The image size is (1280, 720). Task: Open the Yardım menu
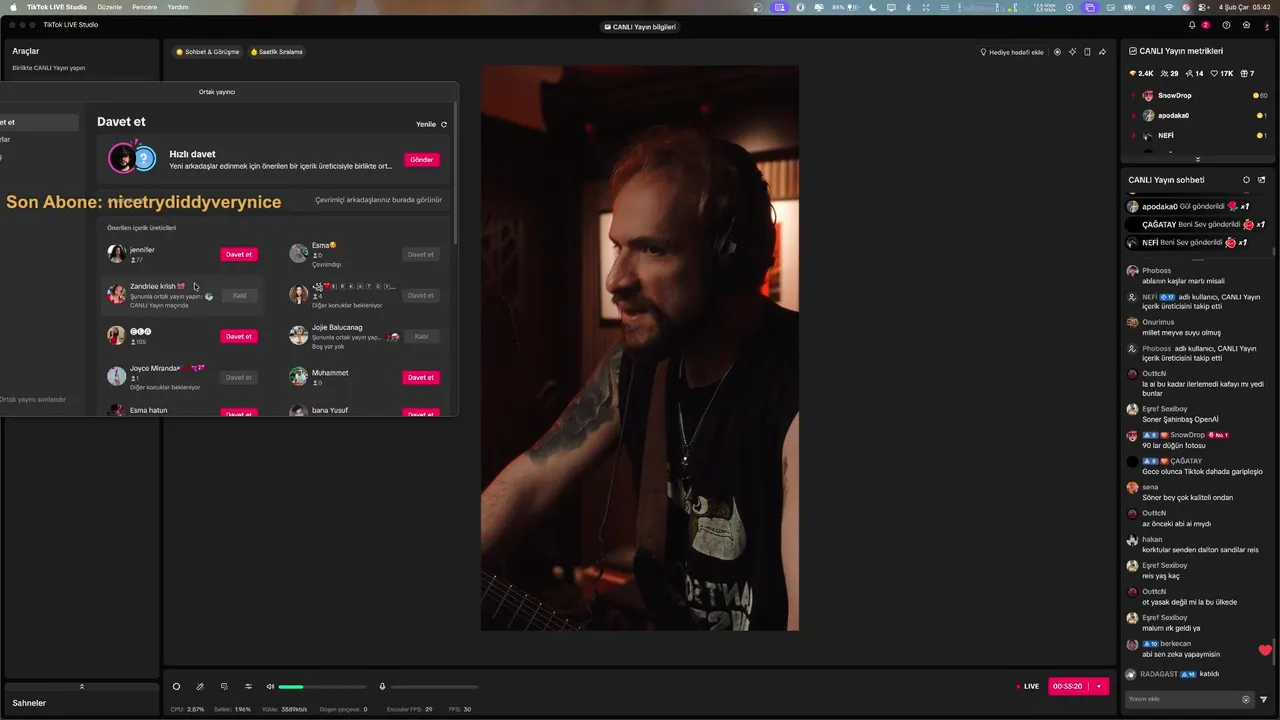click(x=178, y=7)
